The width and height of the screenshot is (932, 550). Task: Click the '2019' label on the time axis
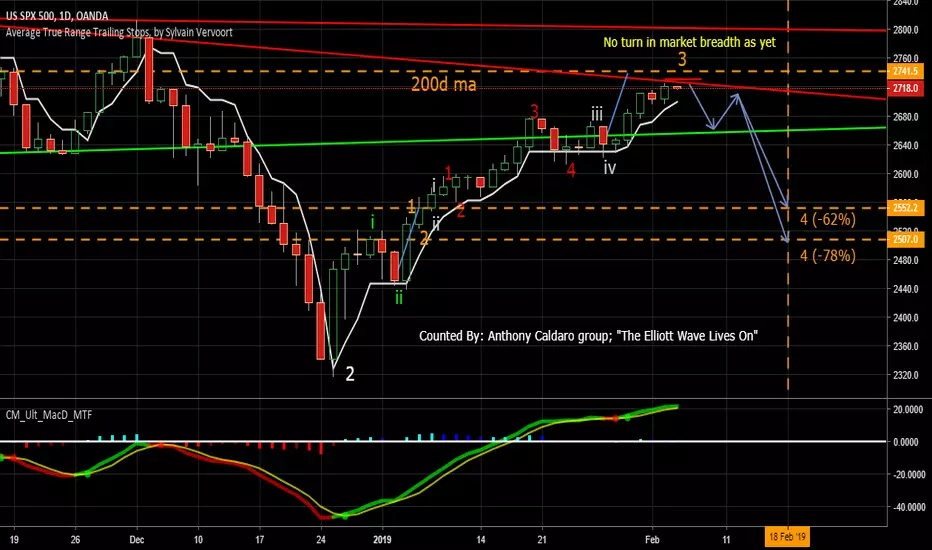click(x=382, y=540)
